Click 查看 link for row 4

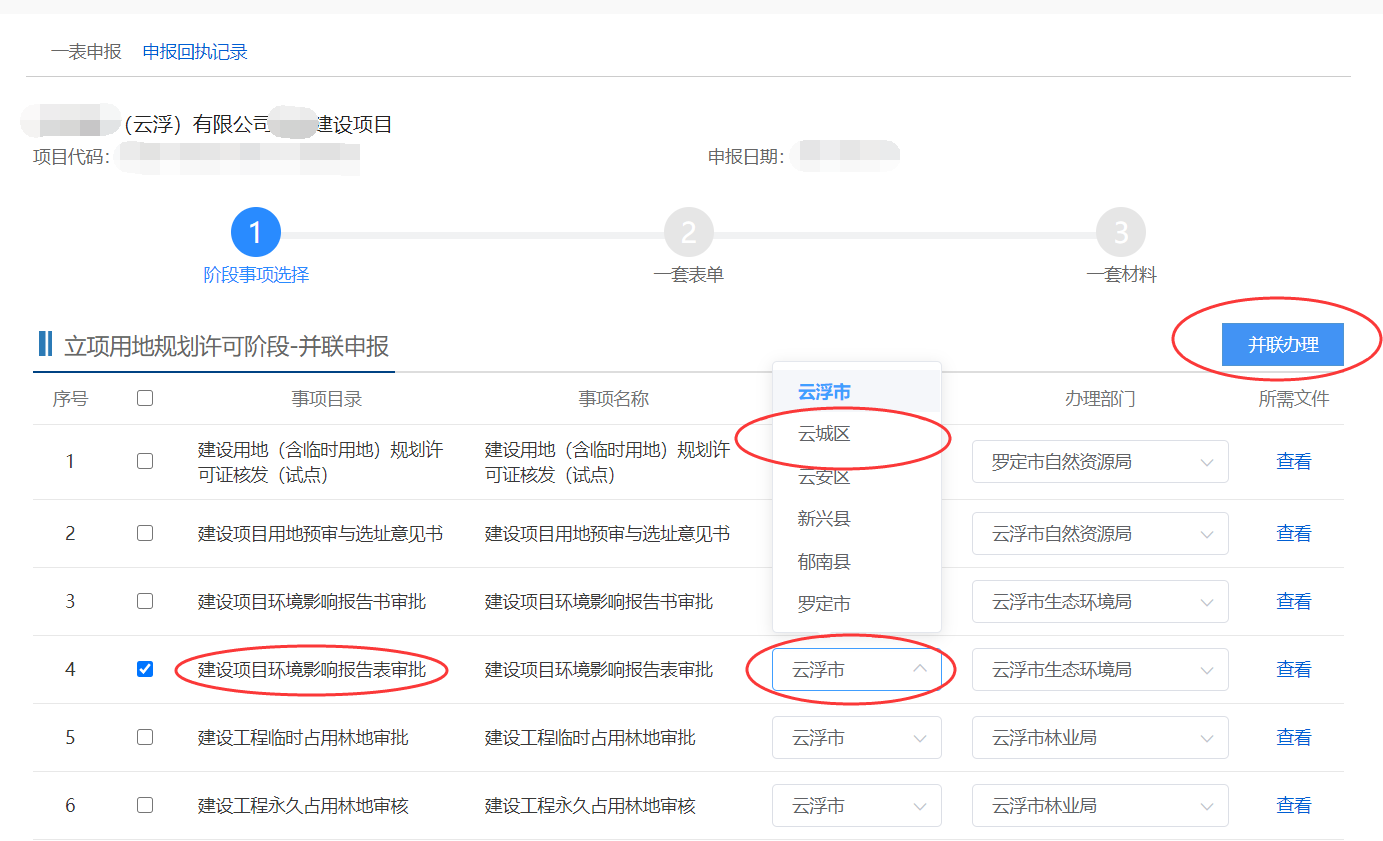point(1293,669)
